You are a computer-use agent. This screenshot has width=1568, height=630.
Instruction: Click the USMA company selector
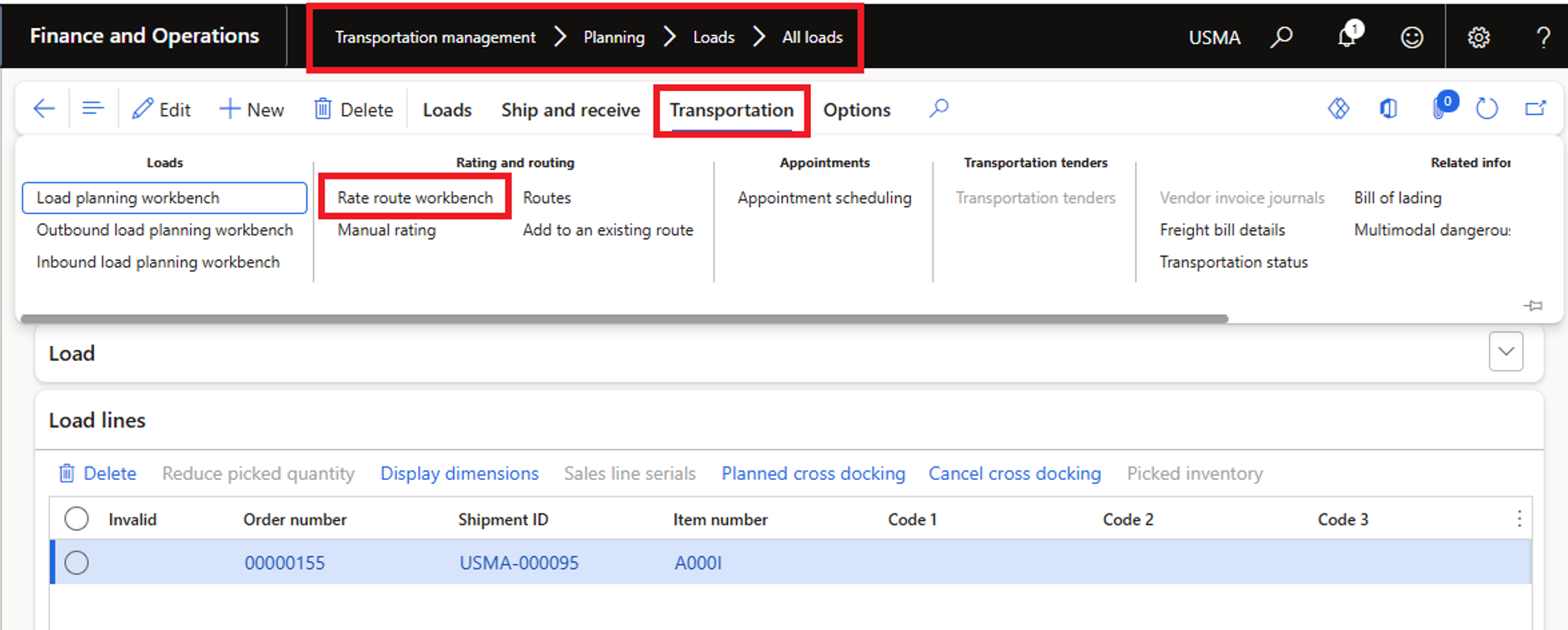pos(1214,37)
